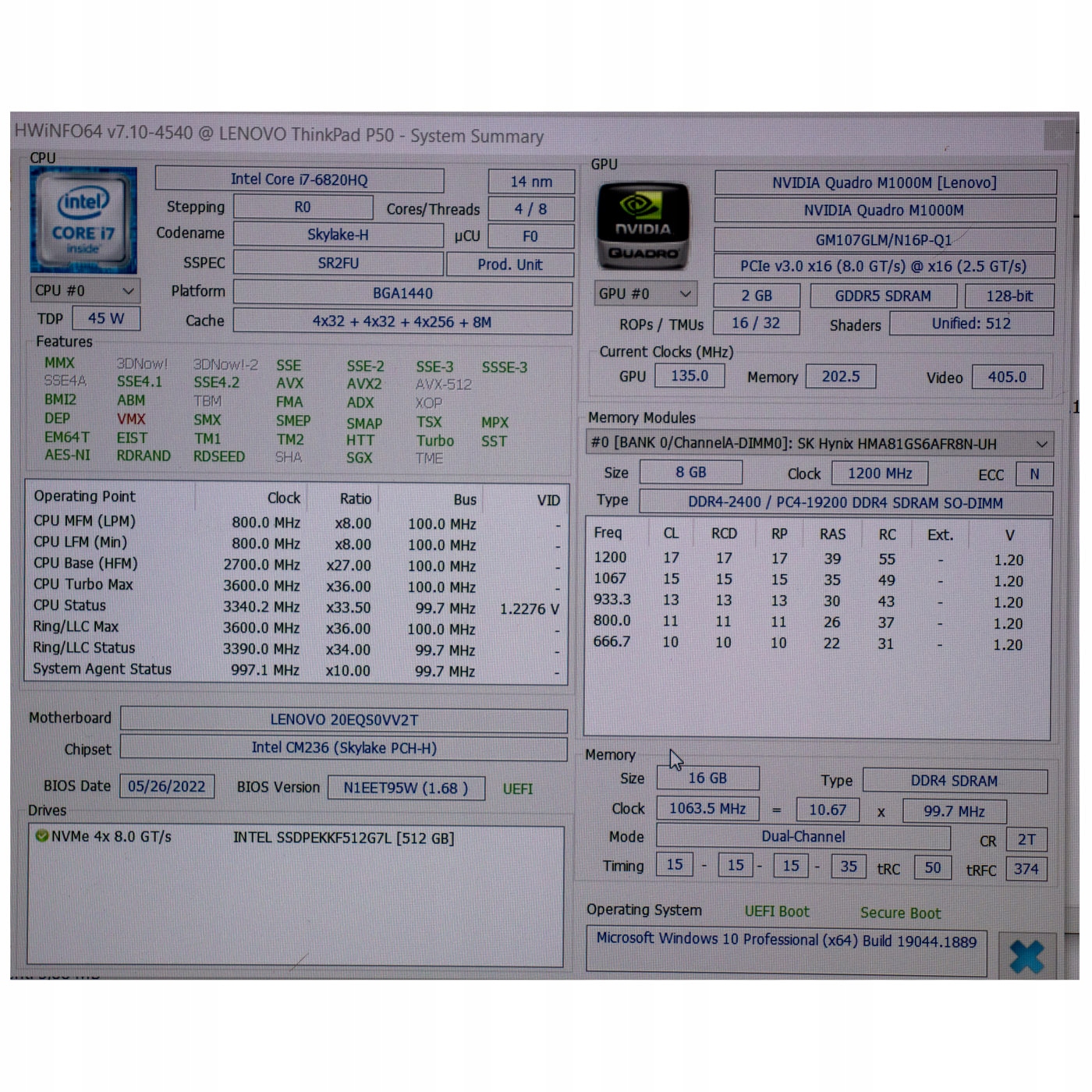Screen dimensions: 1092x1092
Task: Click the F0 microcode value
Action: [530, 236]
